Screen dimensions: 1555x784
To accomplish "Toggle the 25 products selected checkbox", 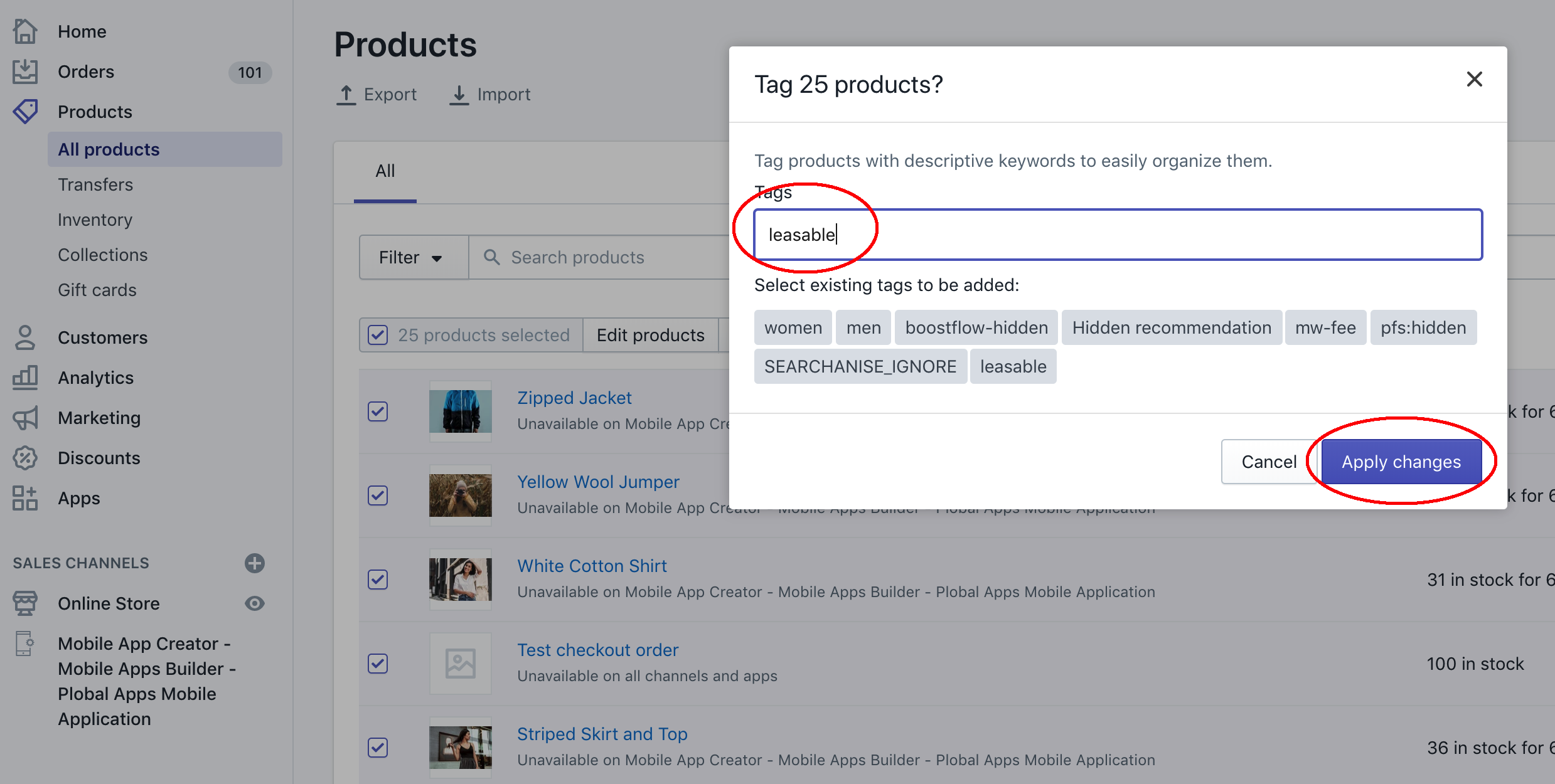I will tap(378, 335).
